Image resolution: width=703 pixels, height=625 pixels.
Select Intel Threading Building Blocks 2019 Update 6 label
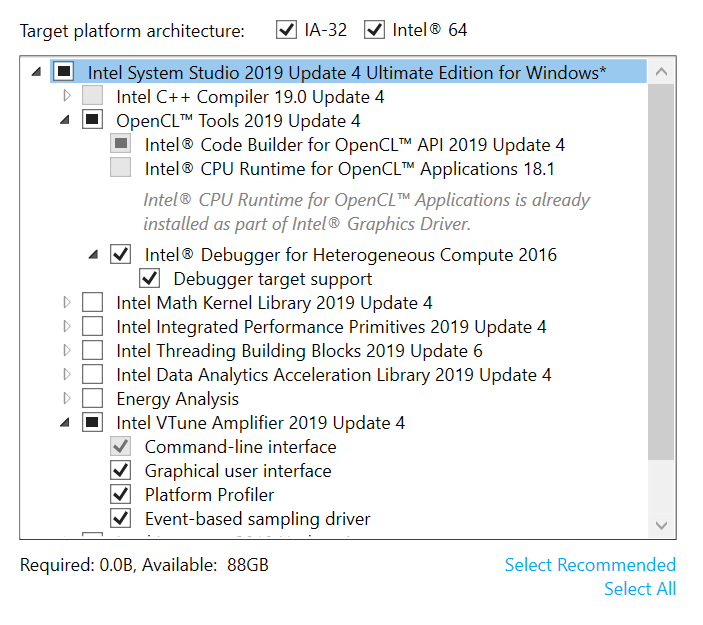click(299, 351)
